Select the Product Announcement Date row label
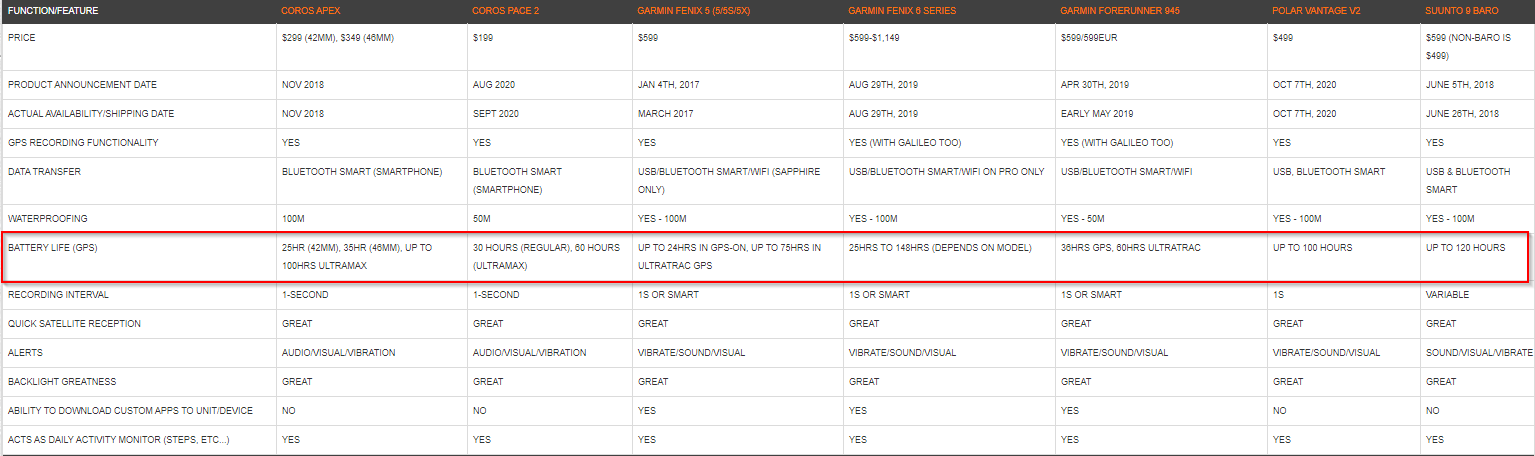Viewport: 1535px width, 456px height. click(82, 85)
